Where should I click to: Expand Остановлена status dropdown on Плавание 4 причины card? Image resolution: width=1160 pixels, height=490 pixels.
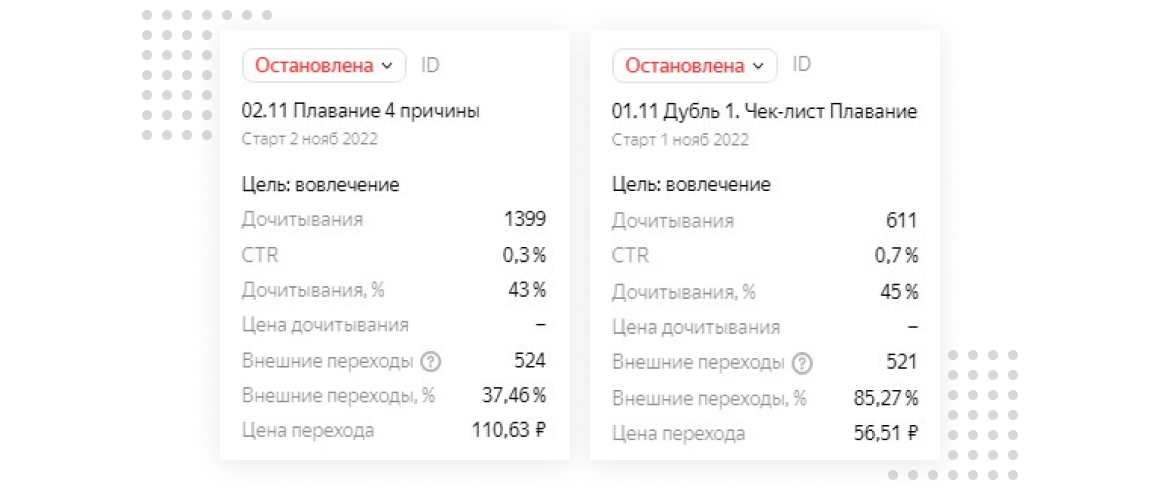point(324,66)
